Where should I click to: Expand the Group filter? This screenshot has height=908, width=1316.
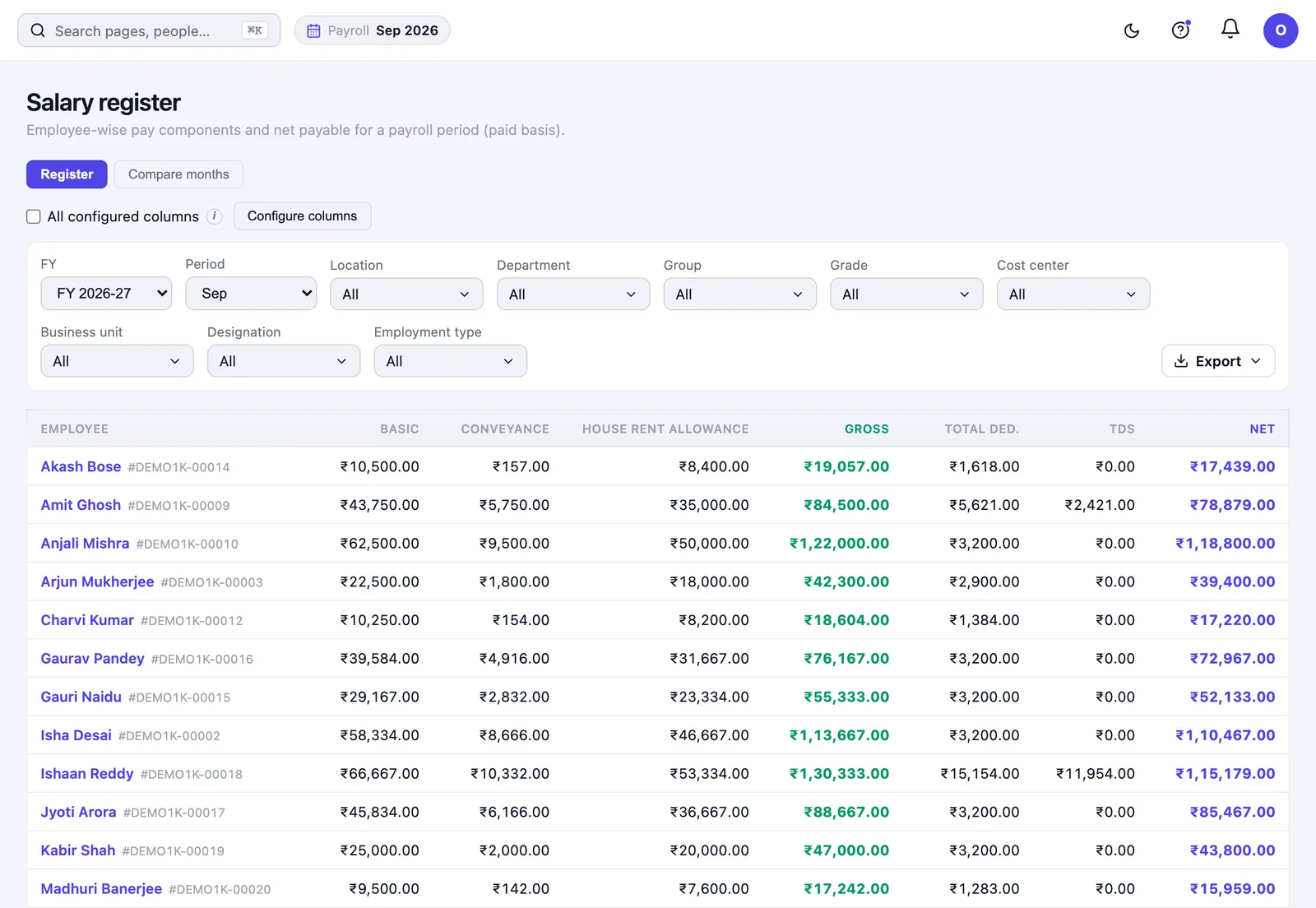pyautogui.click(x=739, y=294)
